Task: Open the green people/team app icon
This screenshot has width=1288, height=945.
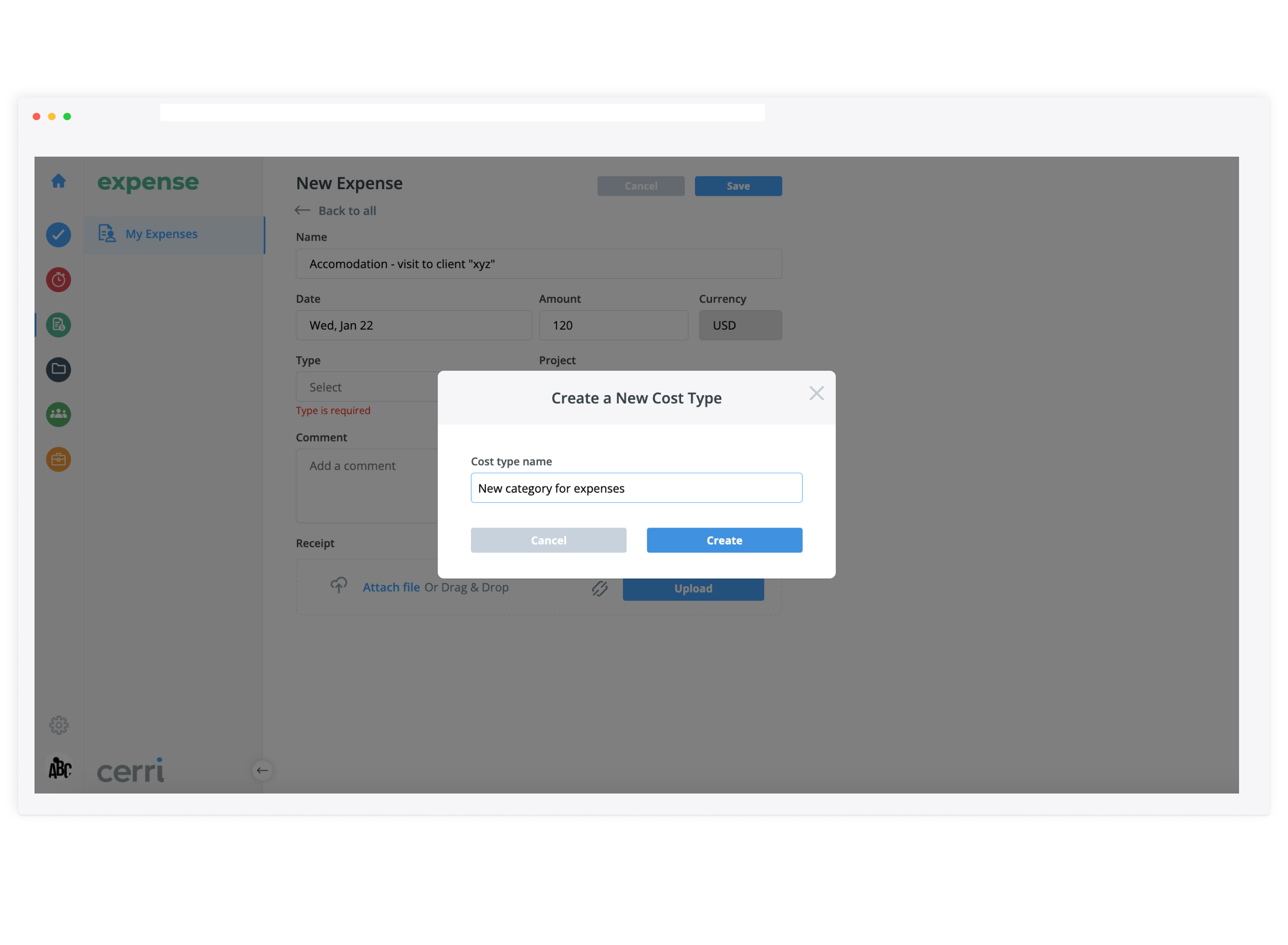Action: point(58,414)
